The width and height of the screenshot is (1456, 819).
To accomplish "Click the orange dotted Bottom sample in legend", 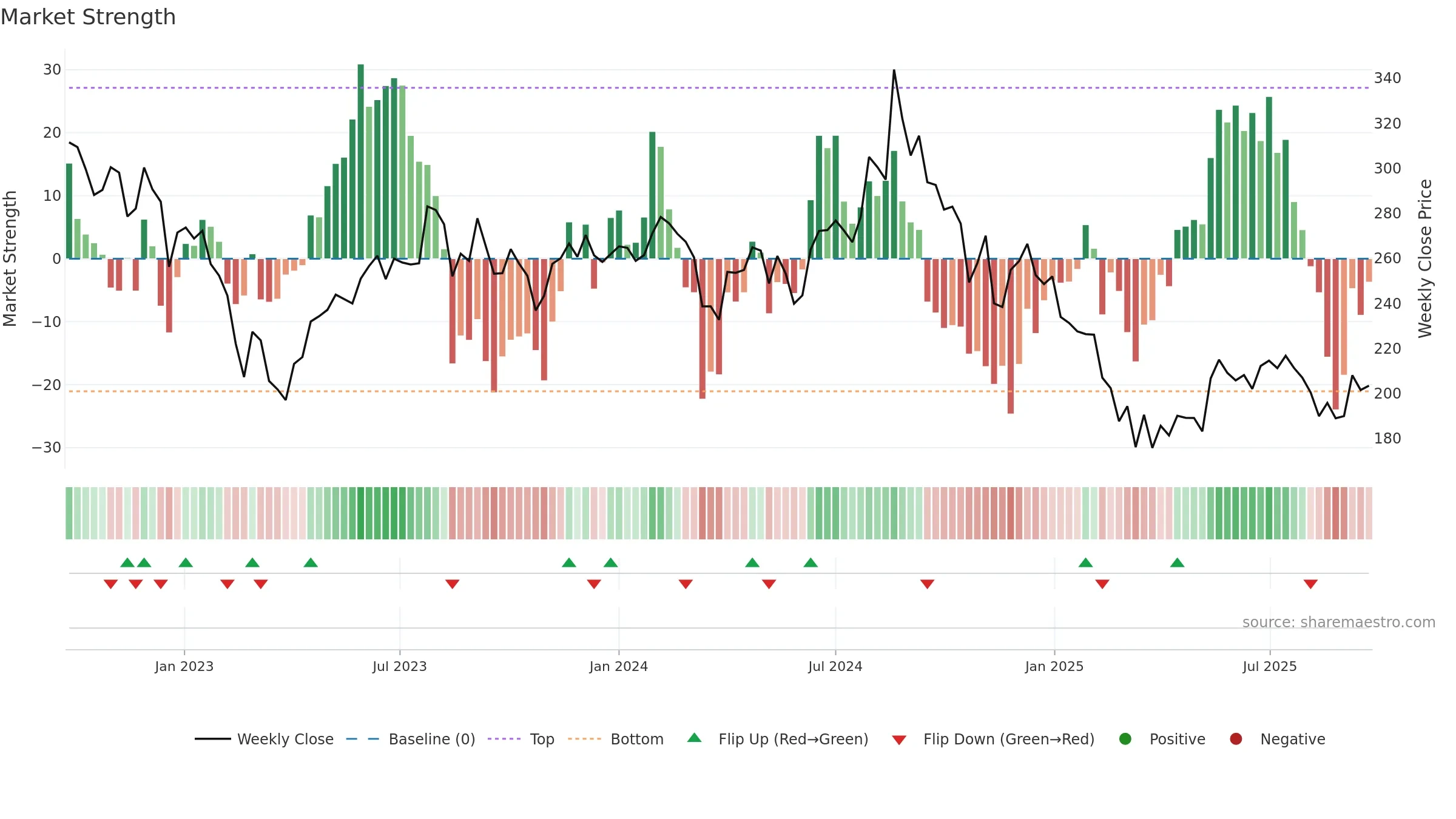I will [585, 739].
